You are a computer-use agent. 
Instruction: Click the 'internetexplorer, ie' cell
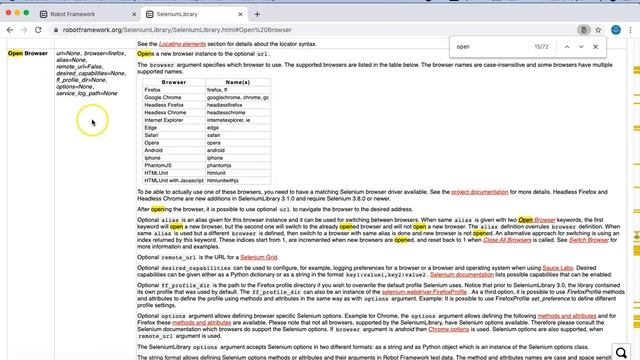click(238, 120)
